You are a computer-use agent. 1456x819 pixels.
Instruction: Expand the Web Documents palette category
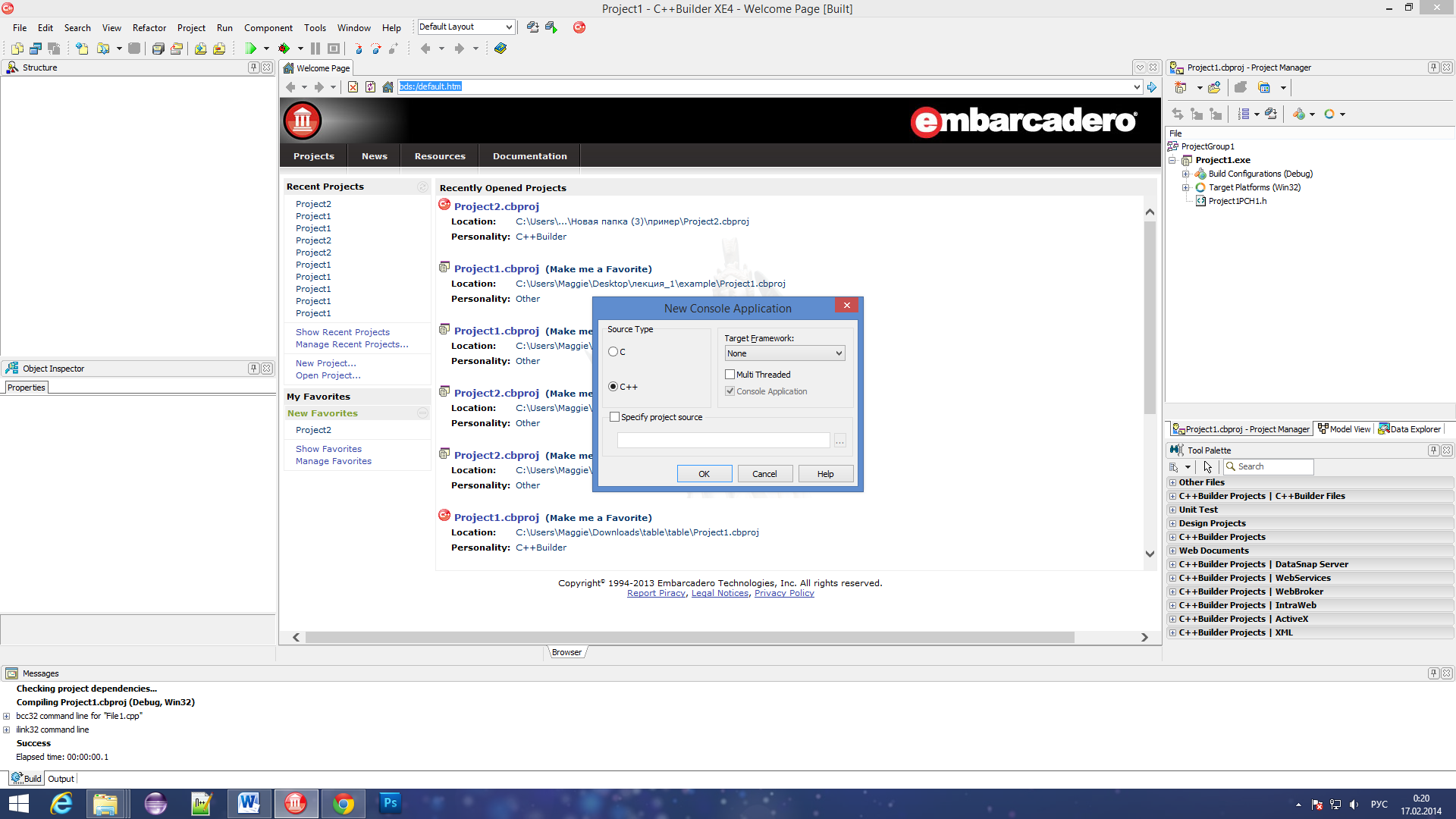[1172, 551]
